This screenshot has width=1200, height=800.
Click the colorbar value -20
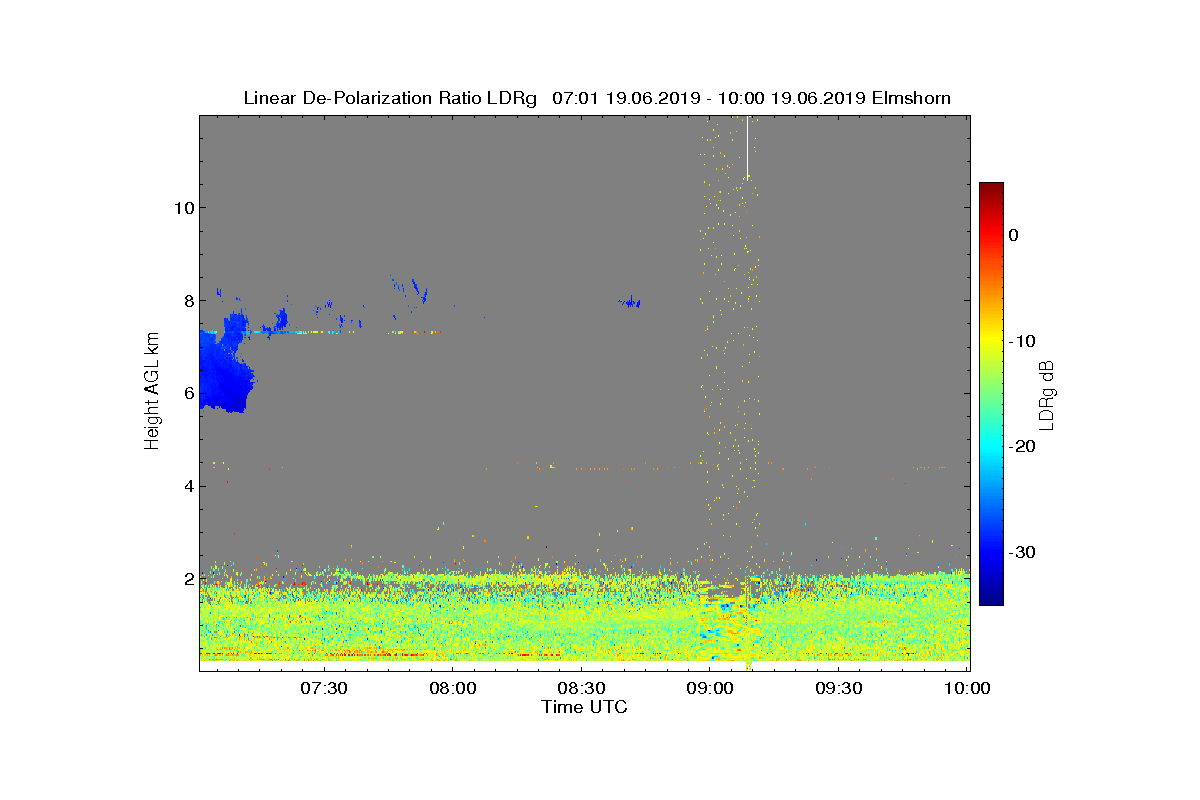point(1022,446)
